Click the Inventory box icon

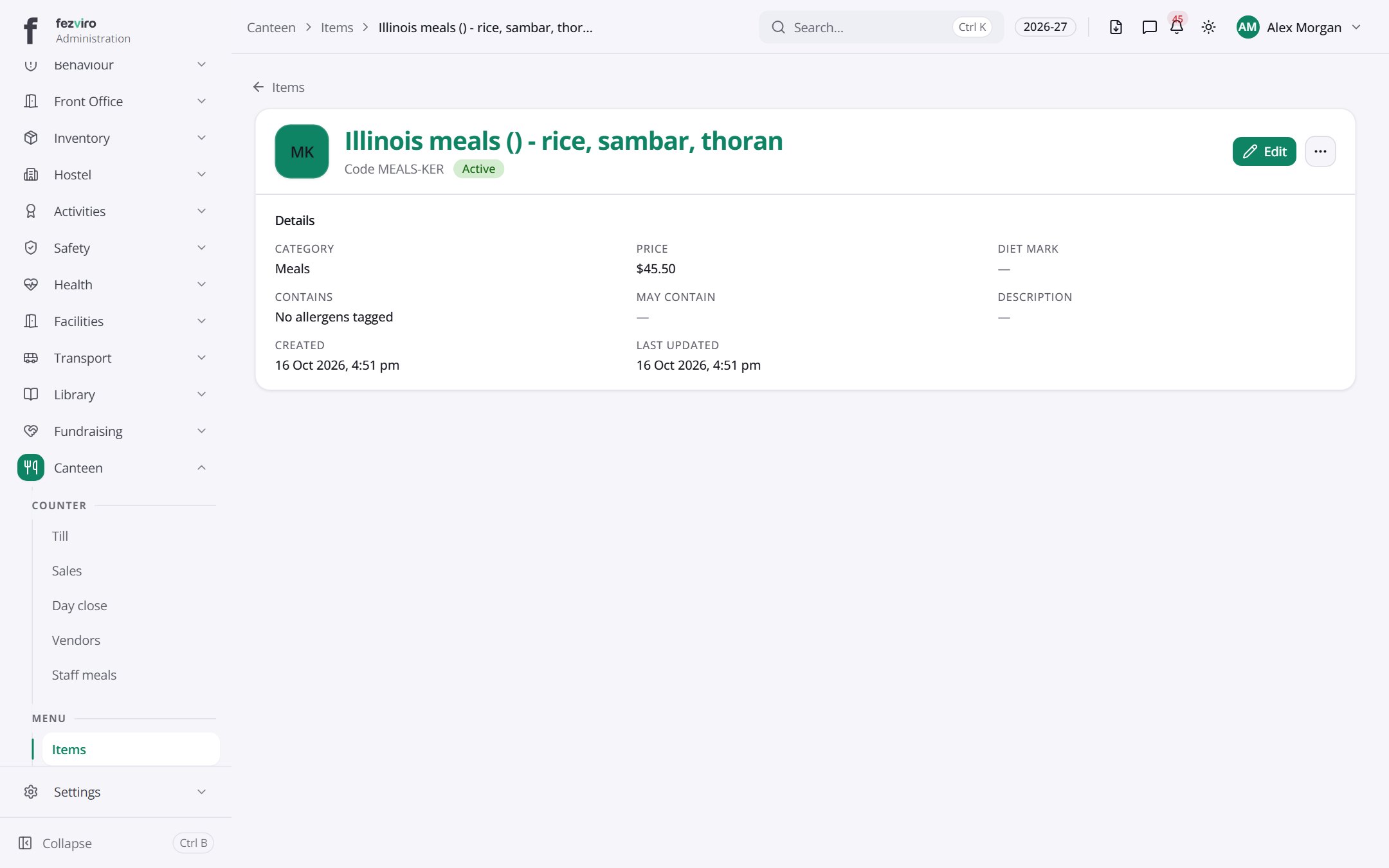tap(31, 138)
